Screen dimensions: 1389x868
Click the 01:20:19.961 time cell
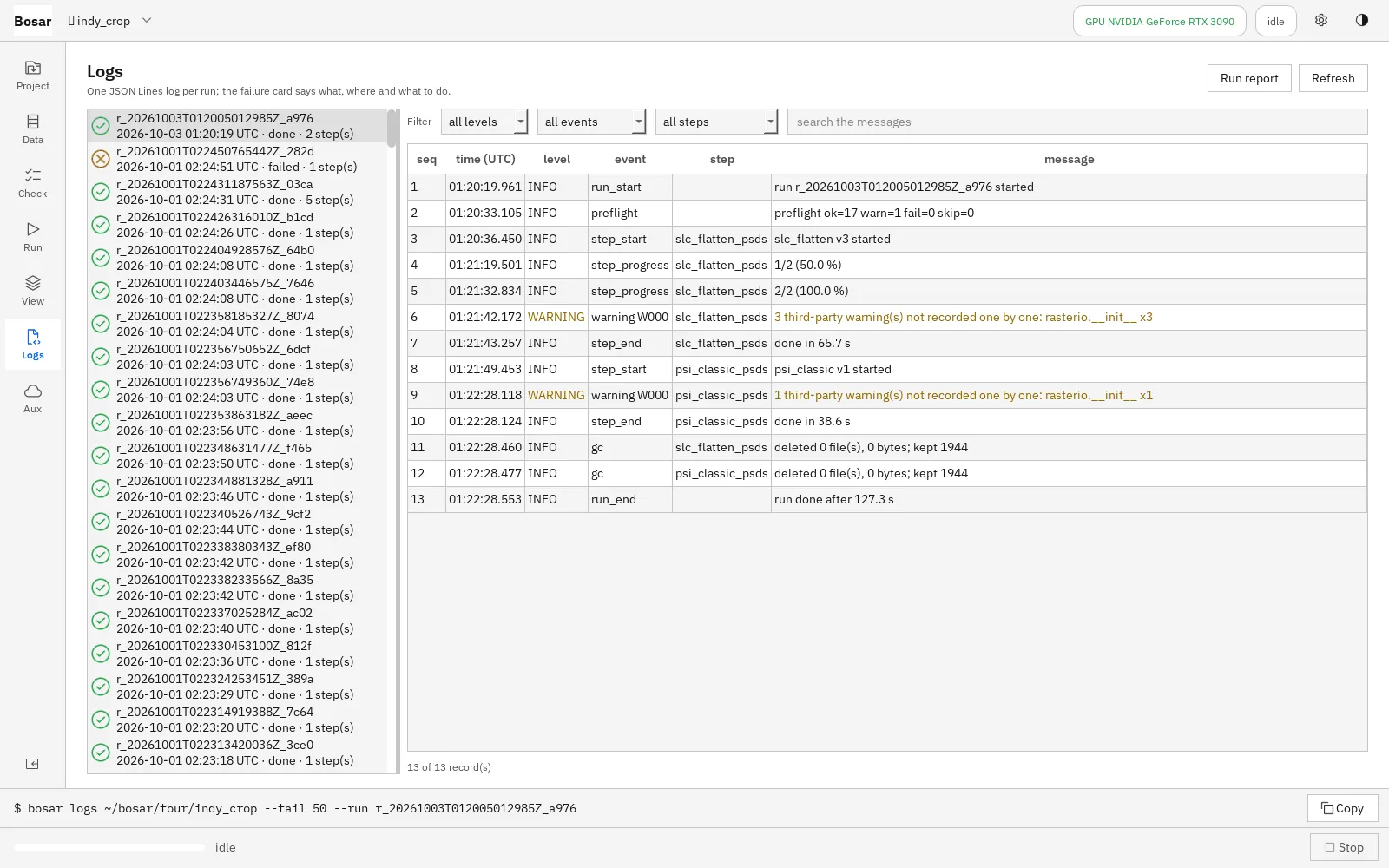click(x=485, y=187)
